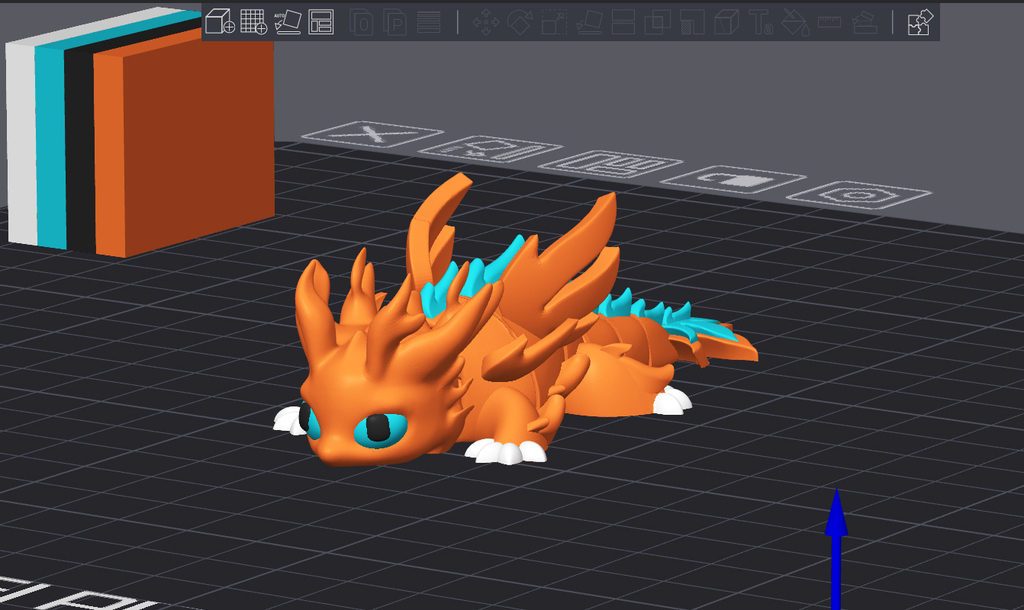
Task: Open the Color painting bucket tool
Action: [x=794, y=22]
